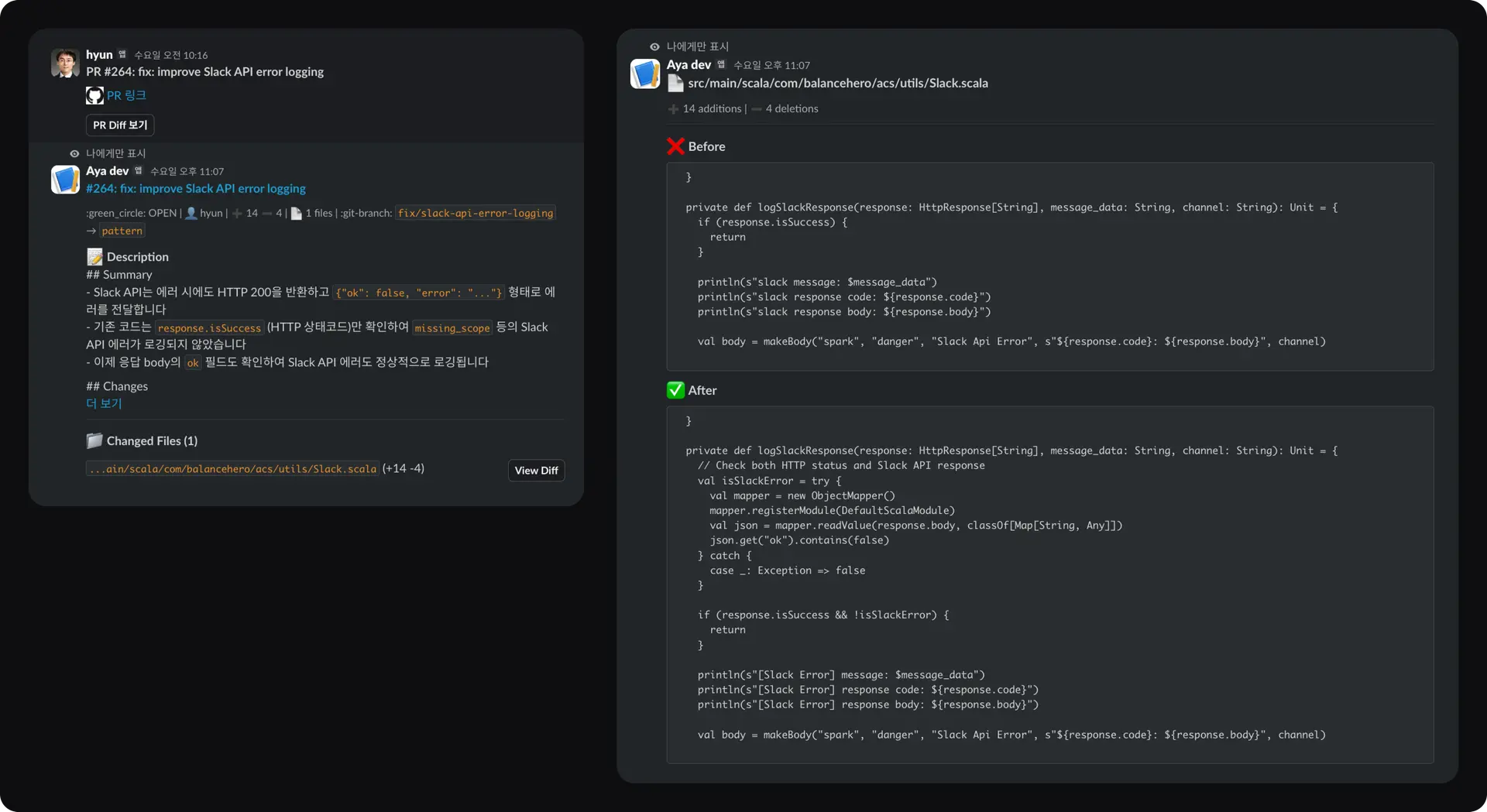Click the fix/slack-api-error-logging branch name

click(476, 213)
